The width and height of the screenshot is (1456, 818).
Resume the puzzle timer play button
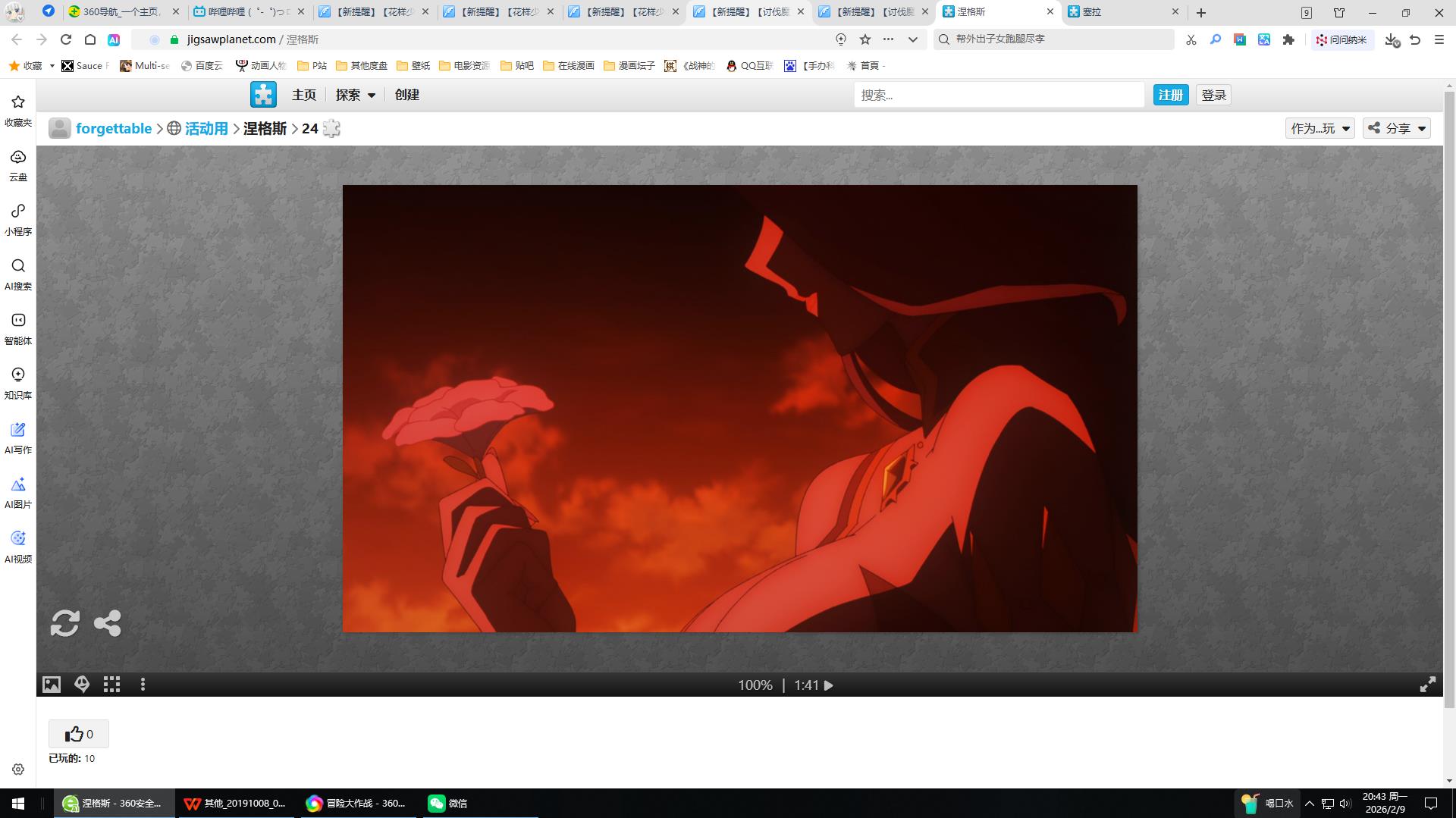click(x=829, y=685)
